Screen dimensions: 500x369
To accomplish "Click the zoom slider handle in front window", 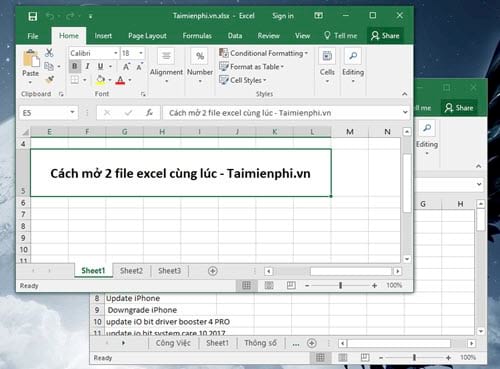I will tap(340, 286).
